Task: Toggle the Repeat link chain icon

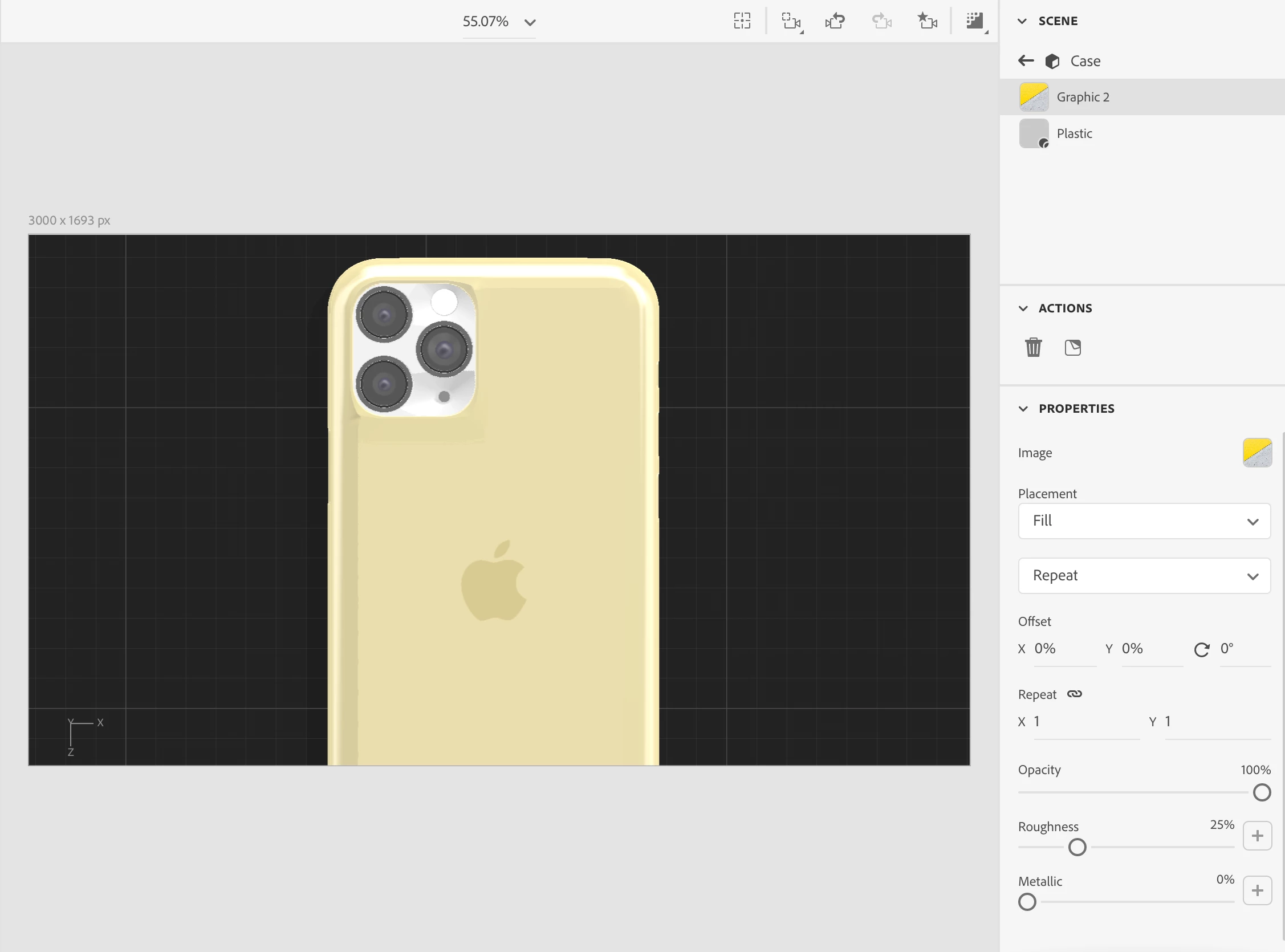Action: (x=1075, y=694)
